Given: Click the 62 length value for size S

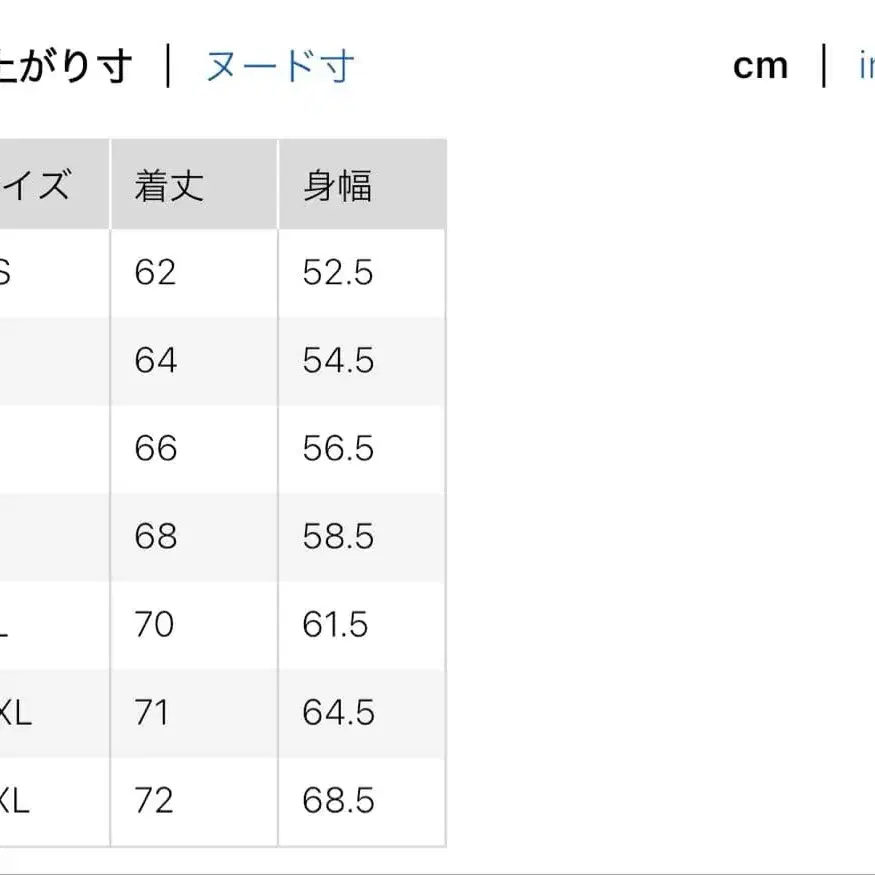Looking at the screenshot, I should click(x=153, y=270).
